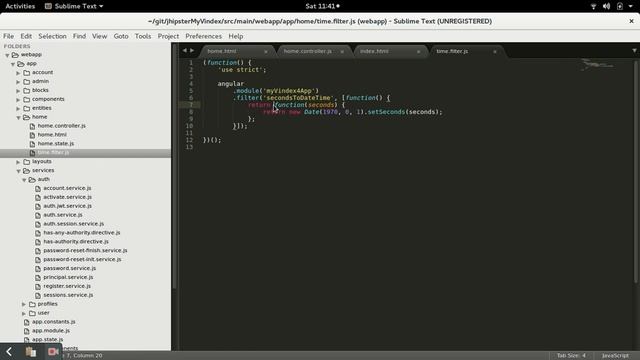Open the Edit menu
Screen dimensions: 640x360
coord(26,36)
